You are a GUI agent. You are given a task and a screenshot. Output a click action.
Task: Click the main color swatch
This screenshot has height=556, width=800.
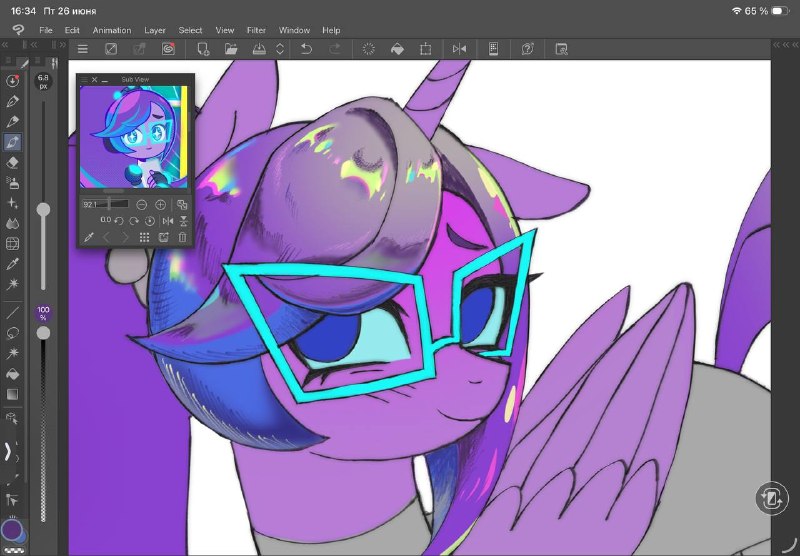(11, 529)
